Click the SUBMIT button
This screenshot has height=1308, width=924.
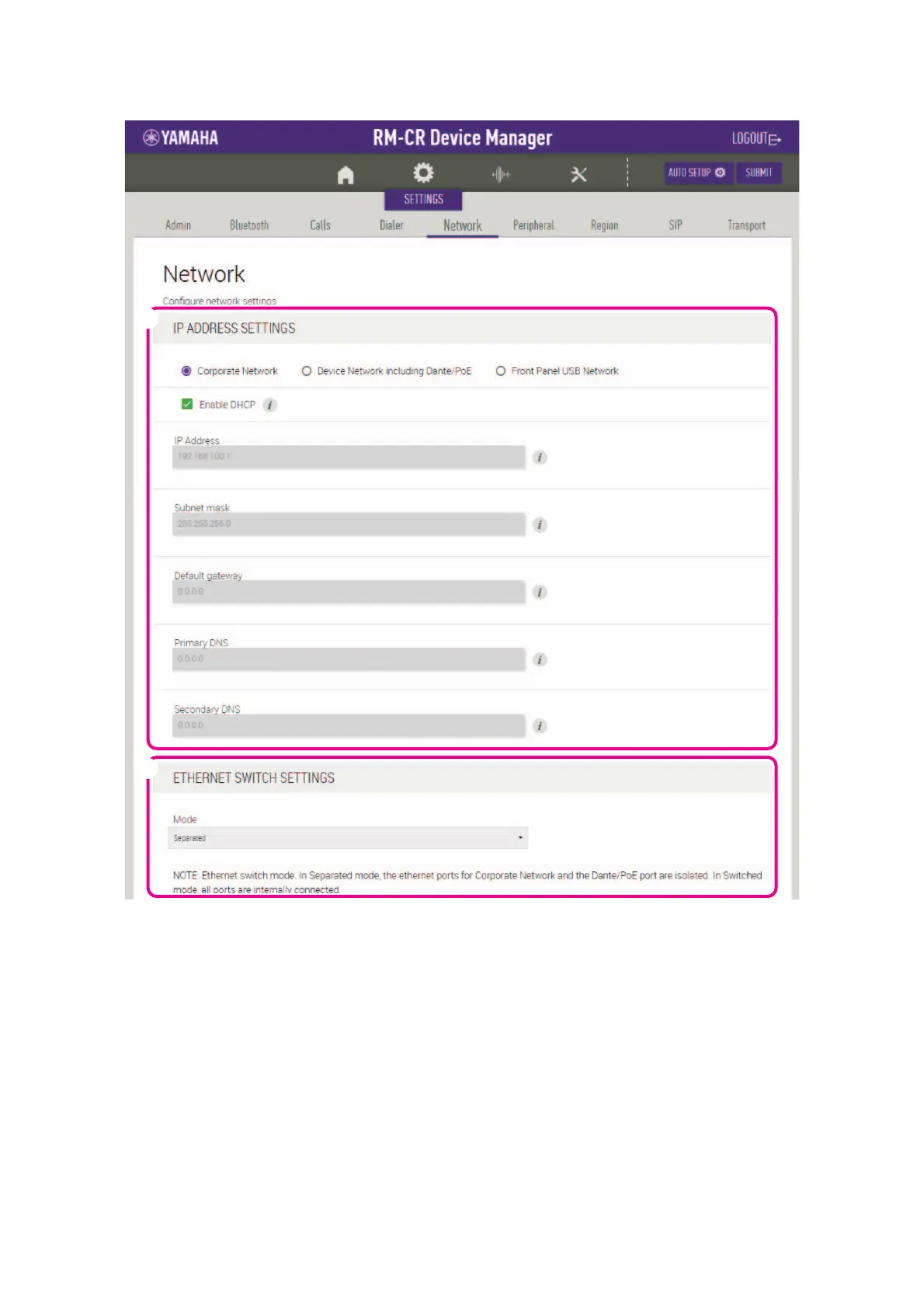coord(759,172)
